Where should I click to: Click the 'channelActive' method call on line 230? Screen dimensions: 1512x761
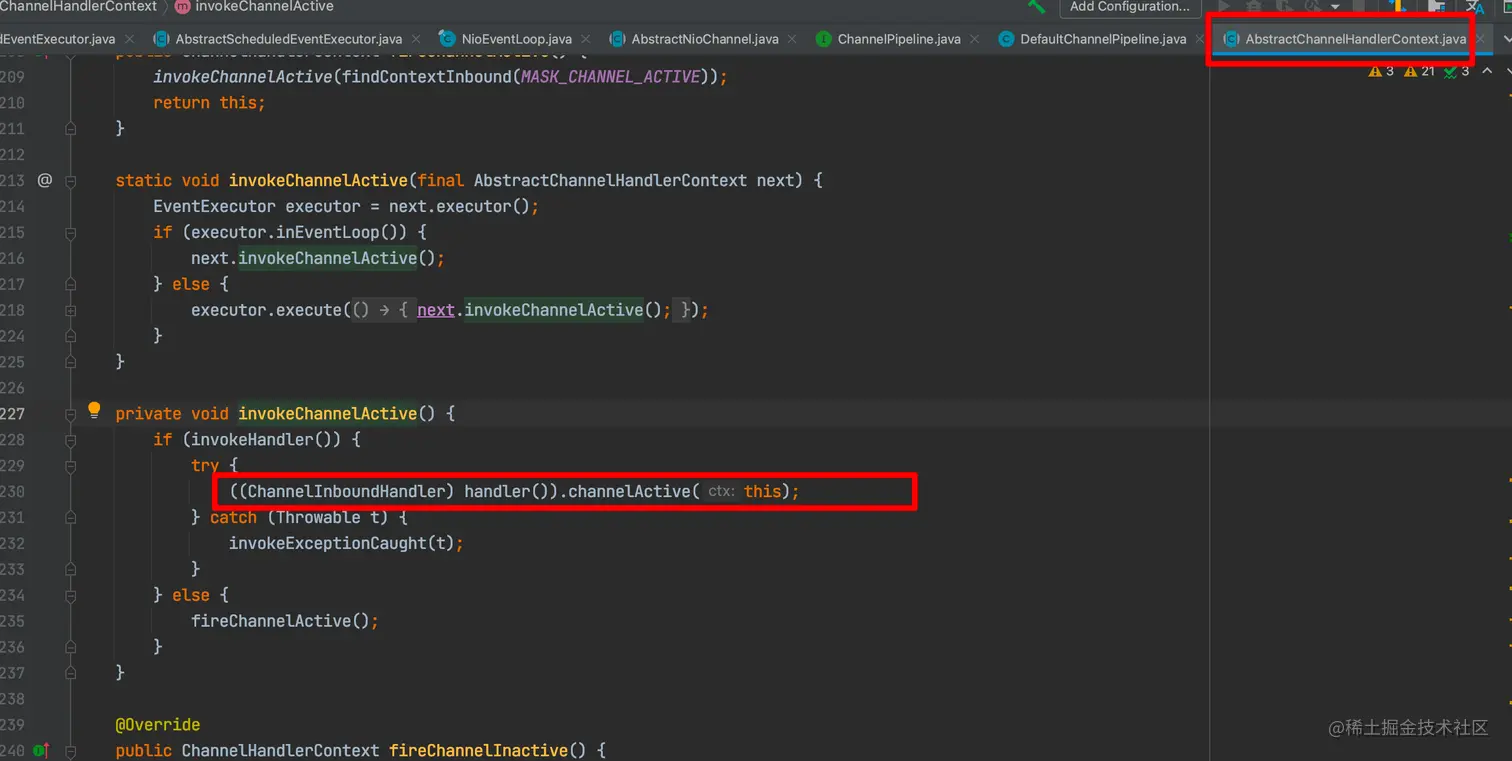click(629, 491)
